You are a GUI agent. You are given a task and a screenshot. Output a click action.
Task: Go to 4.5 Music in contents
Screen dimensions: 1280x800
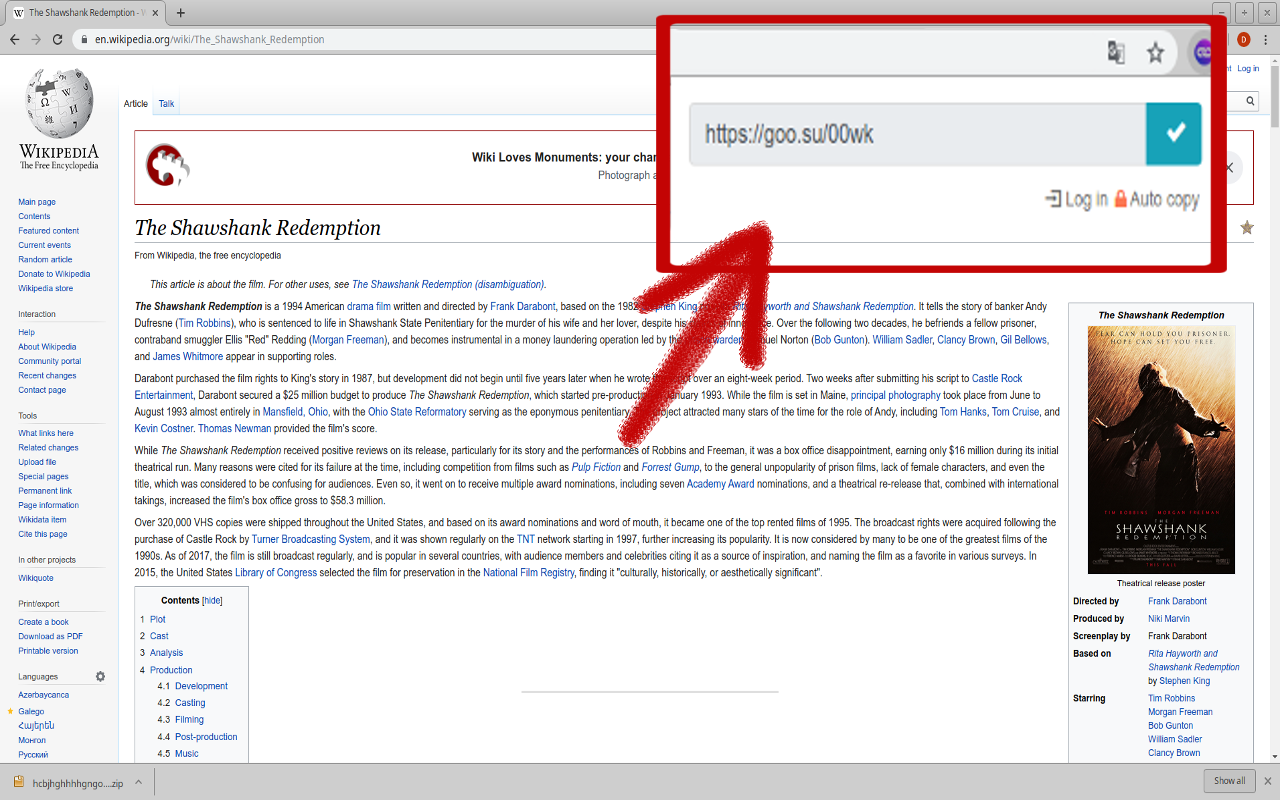tap(187, 754)
